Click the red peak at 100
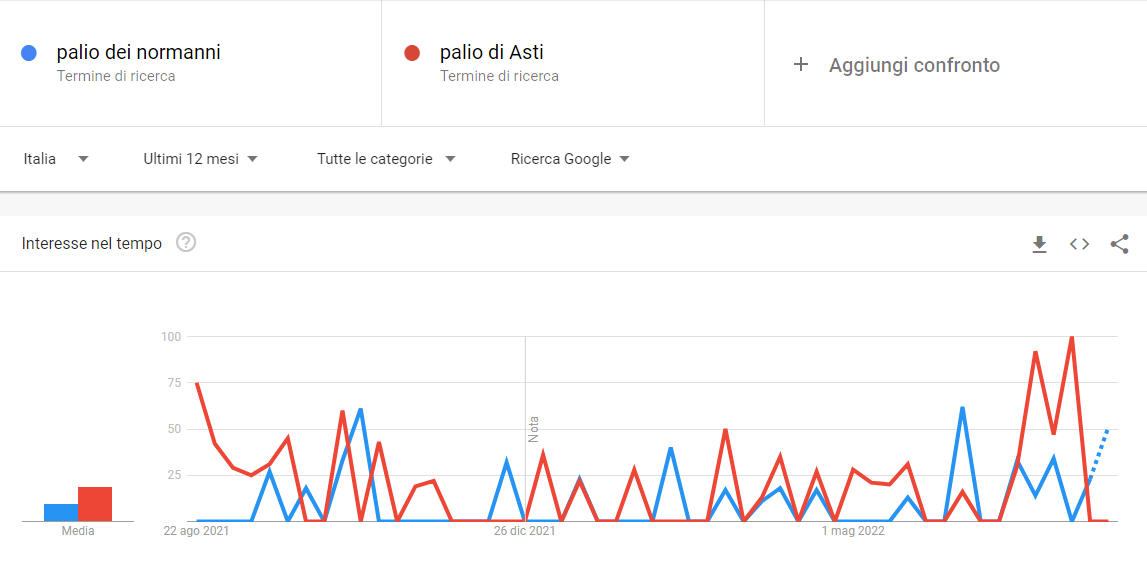 [x=1072, y=337]
